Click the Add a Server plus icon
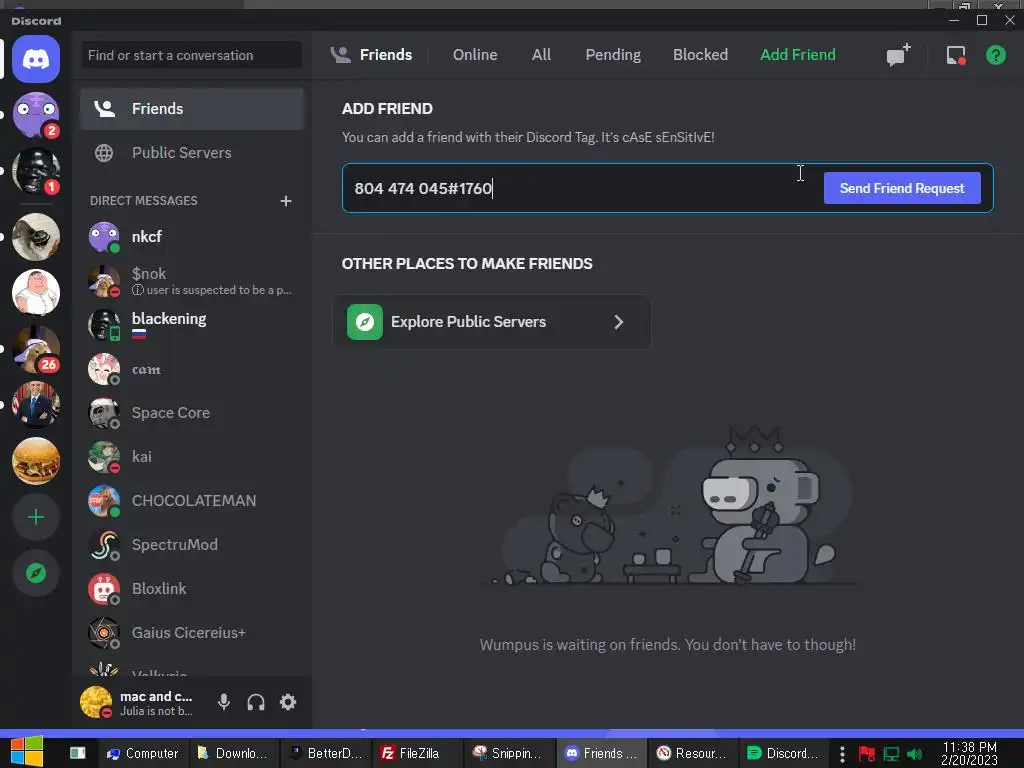Viewport: 1024px width, 768px height. pyautogui.click(x=36, y=517)
